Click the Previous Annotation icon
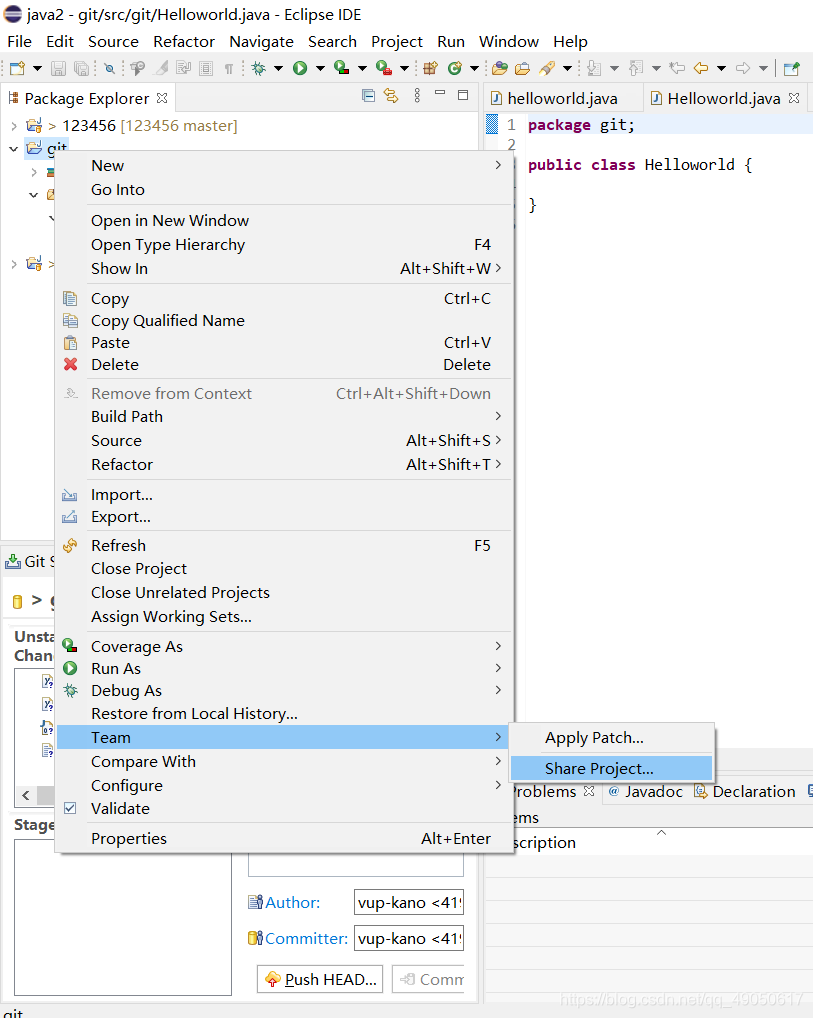 click(636, 68)
